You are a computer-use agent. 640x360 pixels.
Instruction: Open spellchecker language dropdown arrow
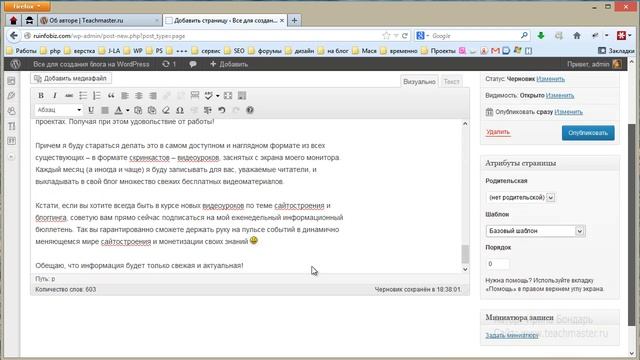click(217, 96)
